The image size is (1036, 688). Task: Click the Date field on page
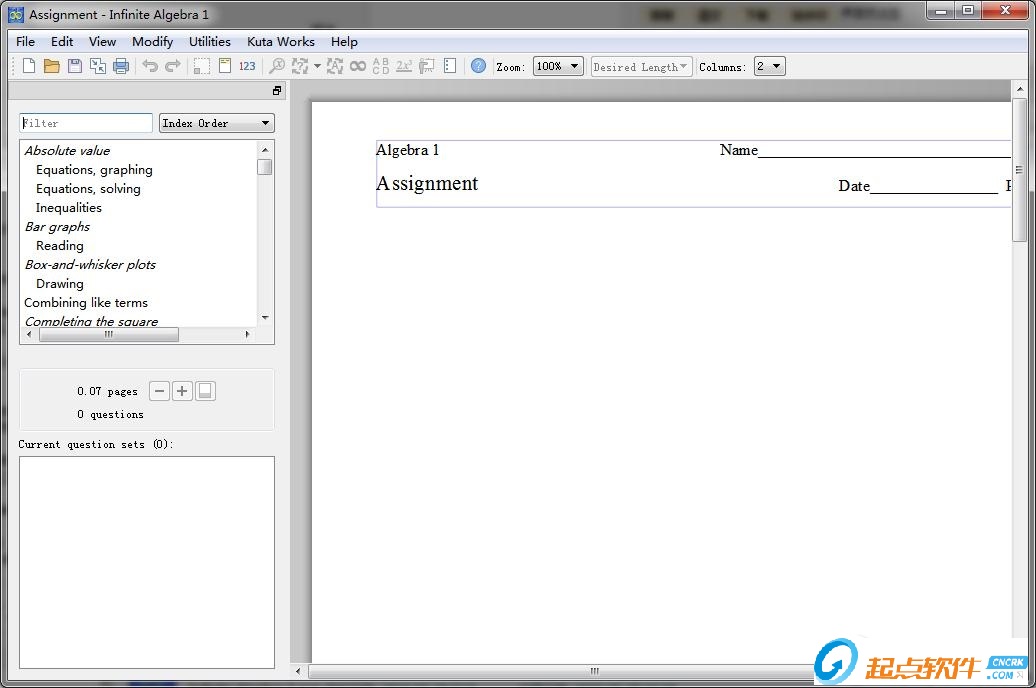pos(918,186)
